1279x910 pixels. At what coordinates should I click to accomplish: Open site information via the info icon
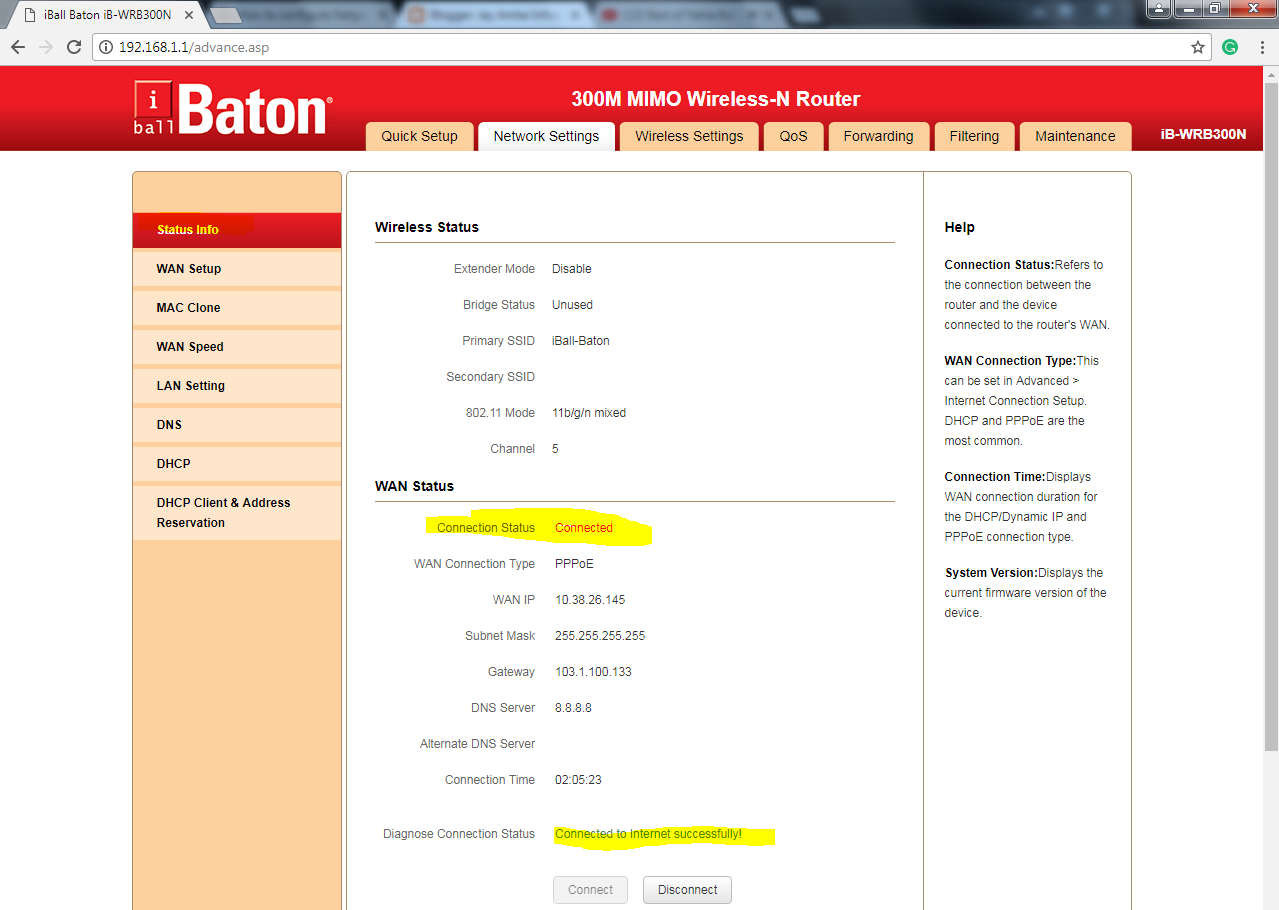click(104, 46)
